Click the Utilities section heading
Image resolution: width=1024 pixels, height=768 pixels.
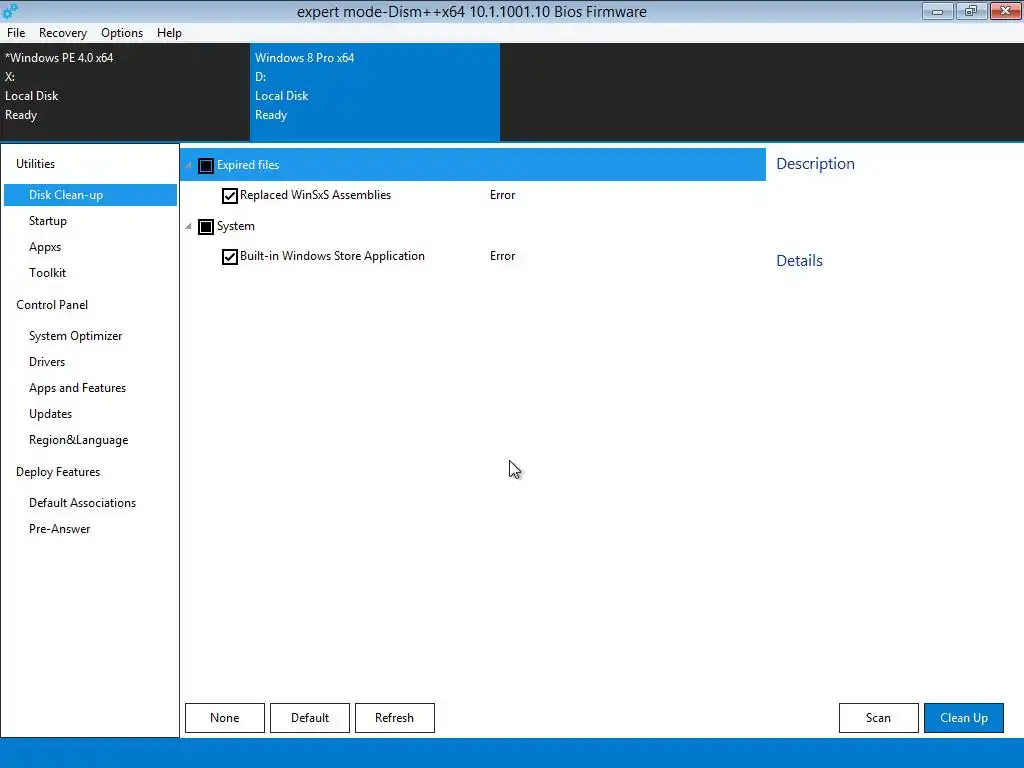coord(35,164)
